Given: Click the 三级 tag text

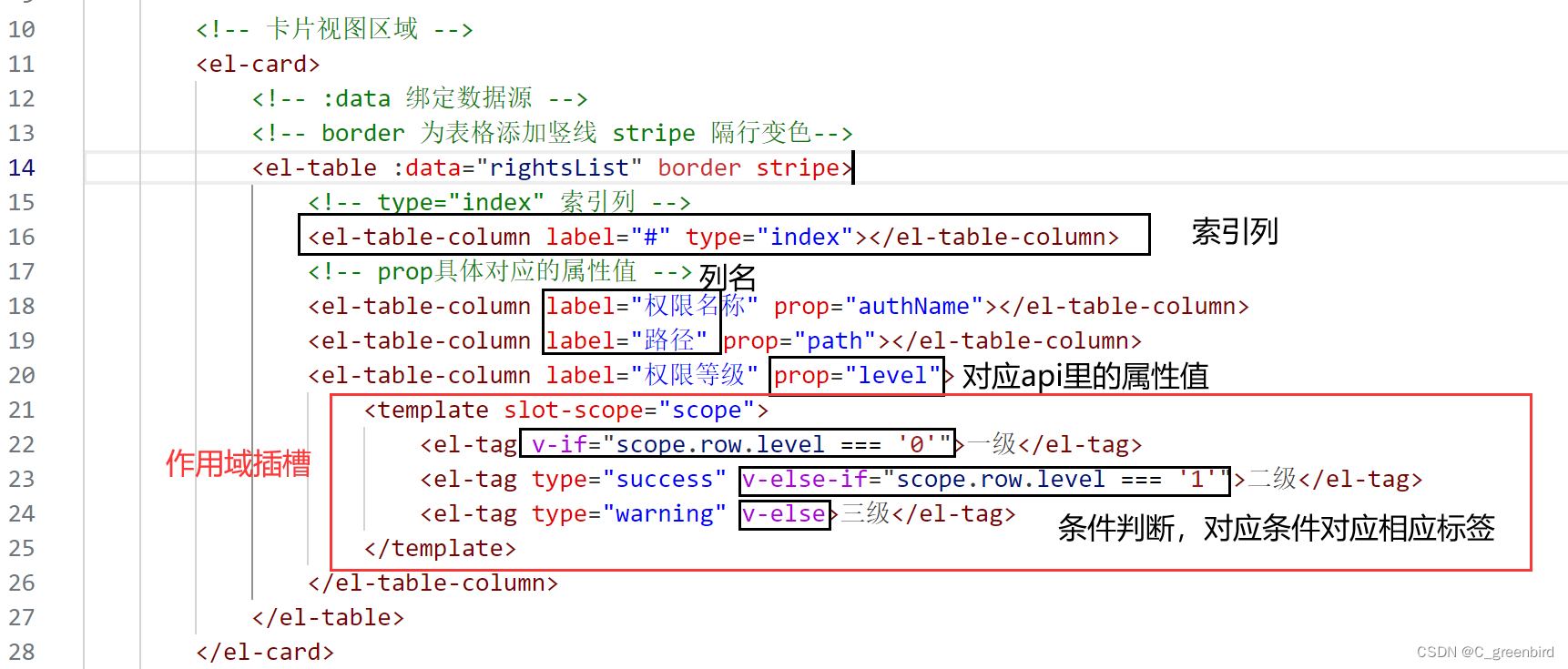Looking at the screenshot, I should [865, 513].
